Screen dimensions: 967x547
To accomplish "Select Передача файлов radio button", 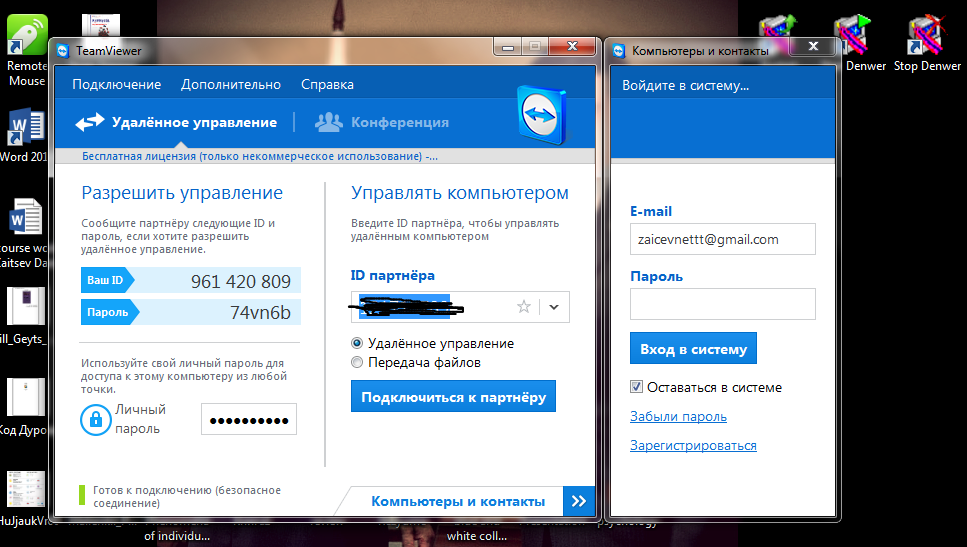I will coord(356,362).
